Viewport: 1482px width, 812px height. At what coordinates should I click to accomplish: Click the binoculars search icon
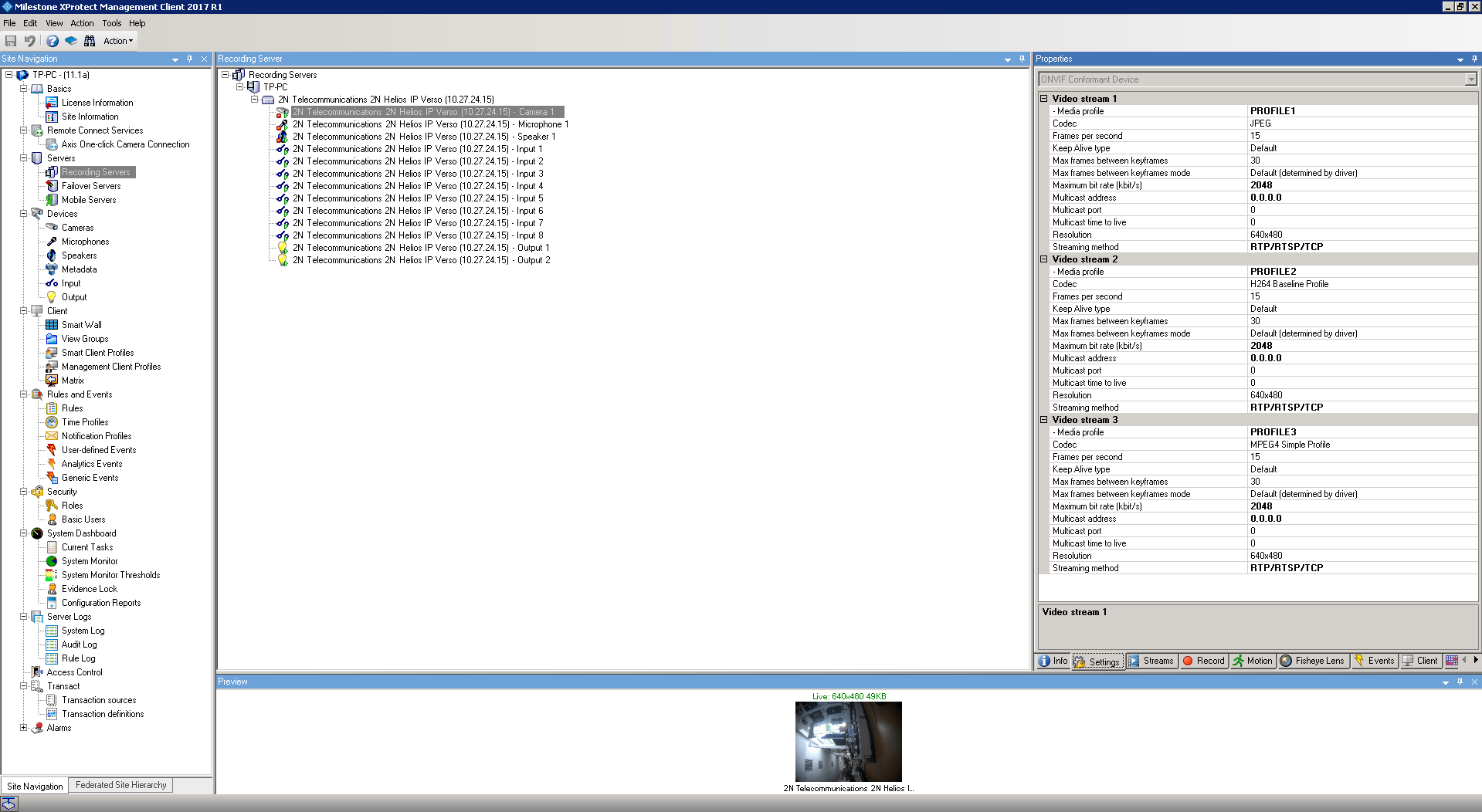[90, 41]
